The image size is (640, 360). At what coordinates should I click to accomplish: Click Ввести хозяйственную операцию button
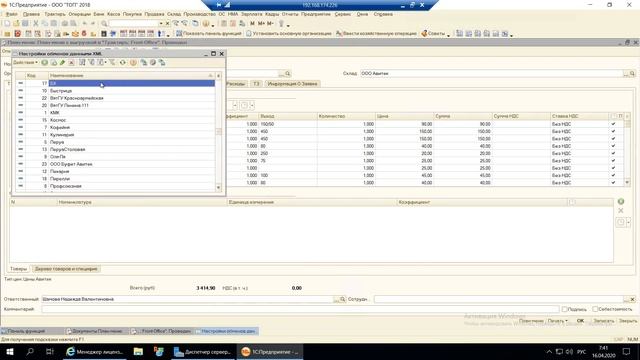point(376,34)
